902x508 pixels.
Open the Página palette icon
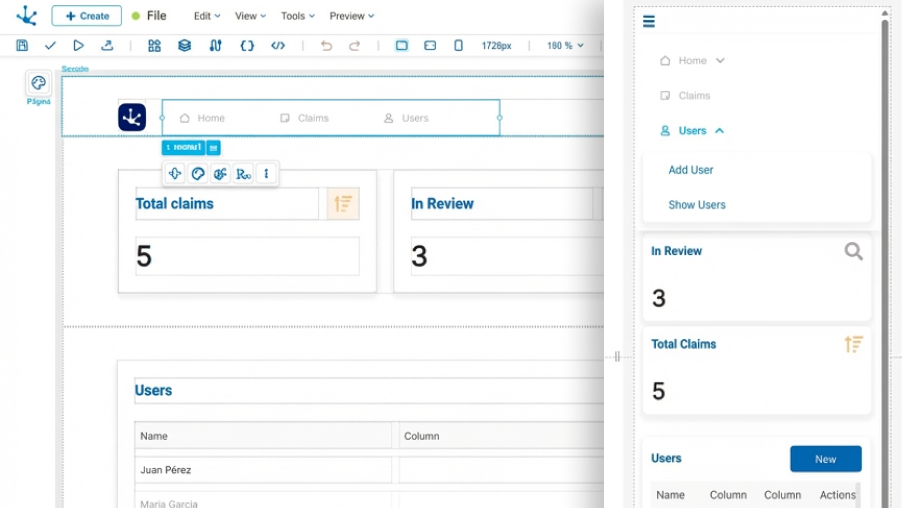[x=38, y=83]
